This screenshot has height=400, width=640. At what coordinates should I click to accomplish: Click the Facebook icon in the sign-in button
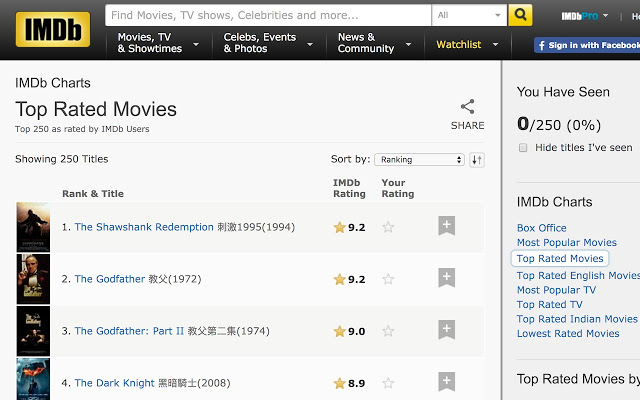pos(542,45)
